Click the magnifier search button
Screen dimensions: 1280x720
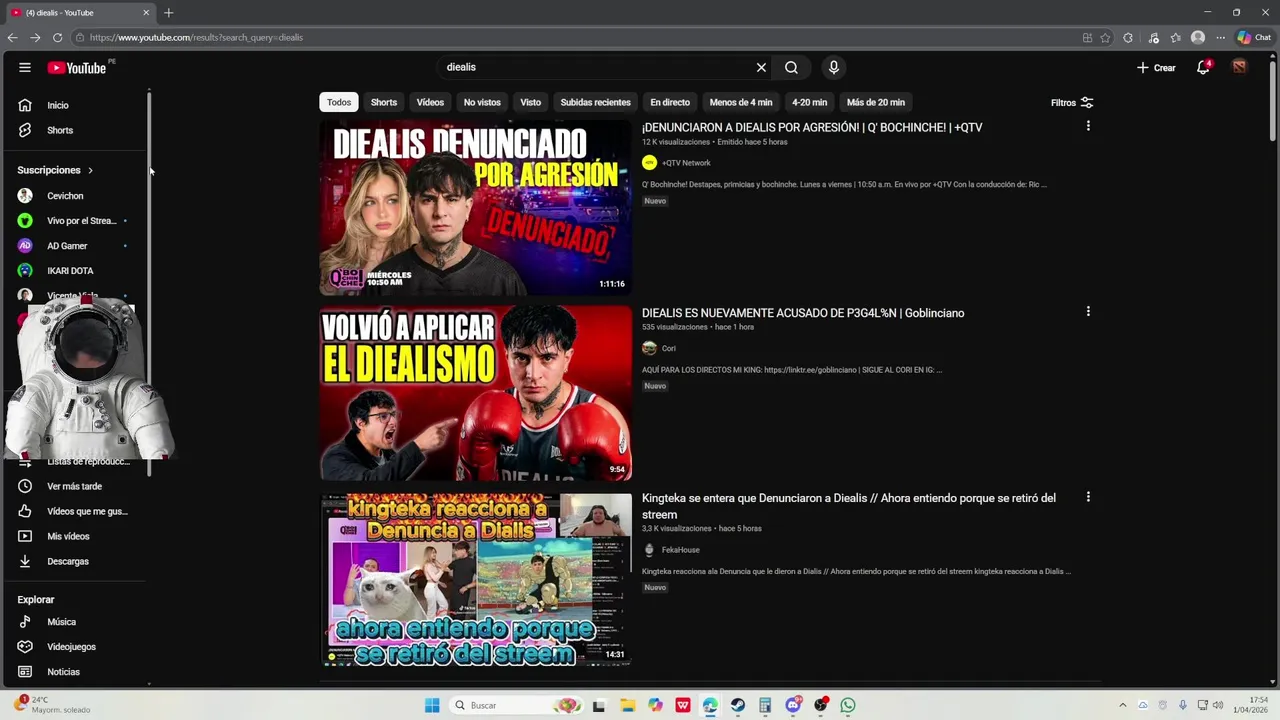click(x=791, y=67)
